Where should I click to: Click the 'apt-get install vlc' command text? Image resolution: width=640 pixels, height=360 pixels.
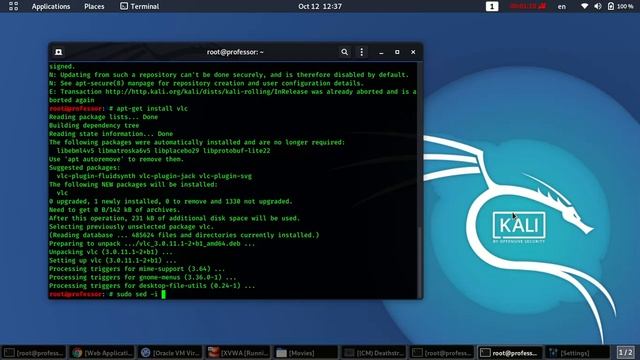coord(152,109)
